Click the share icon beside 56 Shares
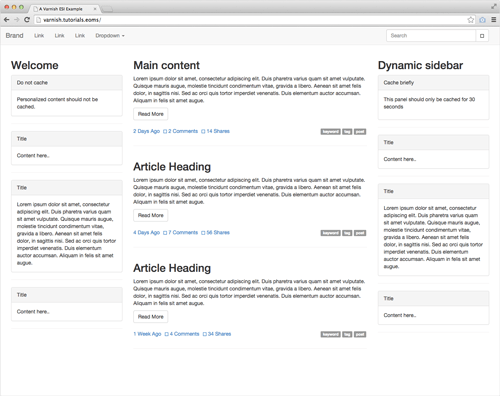This screenshot has width=500, height=396. point(203,233)
